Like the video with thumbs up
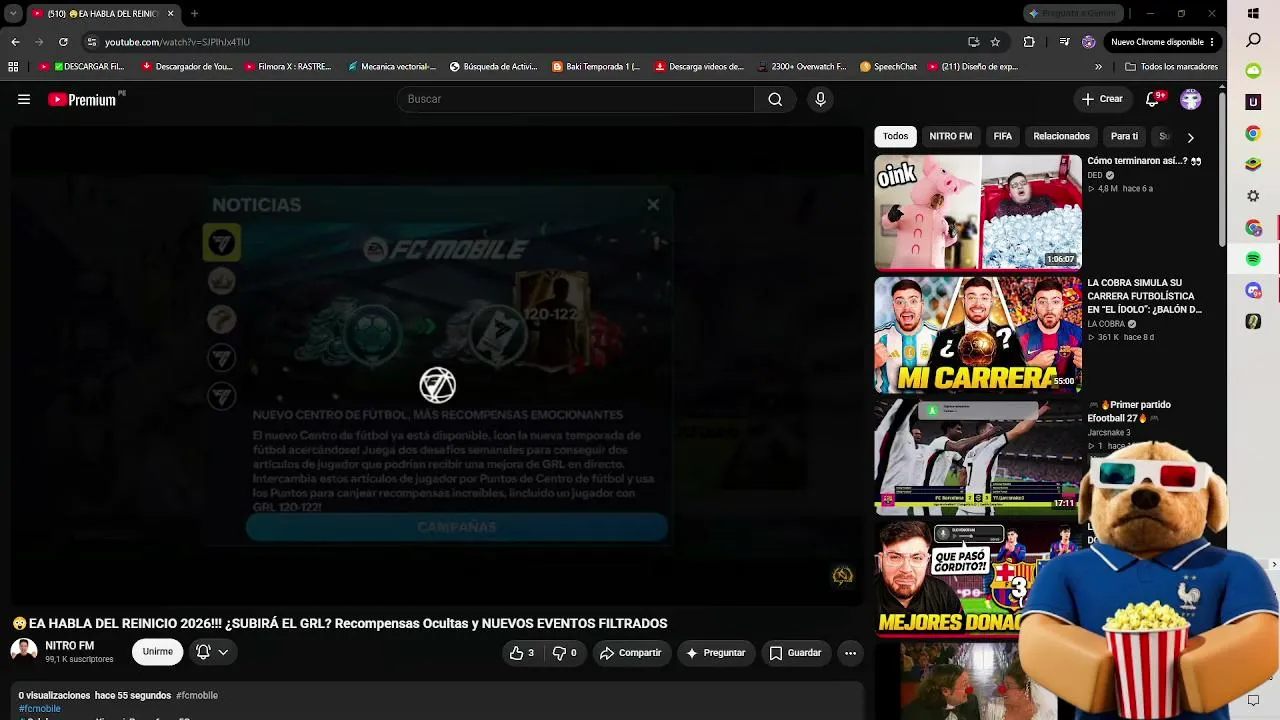The image size is (1280, 720). click(521, 653)
